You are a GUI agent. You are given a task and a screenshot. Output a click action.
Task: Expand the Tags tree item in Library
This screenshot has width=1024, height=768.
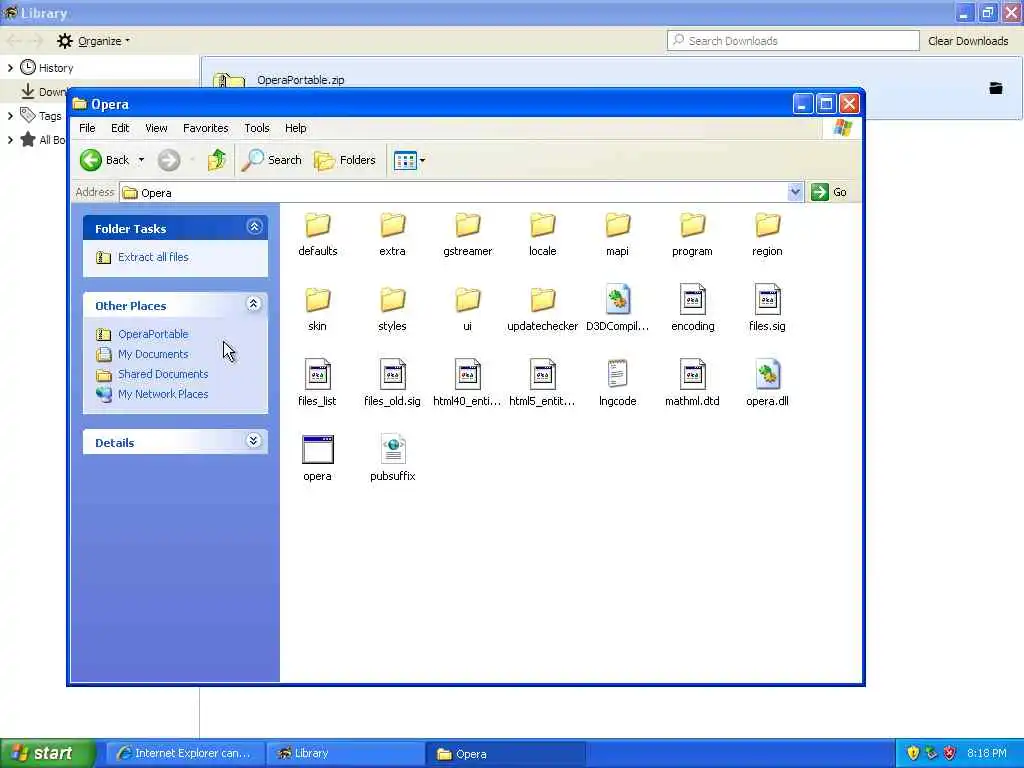(10, 116)
